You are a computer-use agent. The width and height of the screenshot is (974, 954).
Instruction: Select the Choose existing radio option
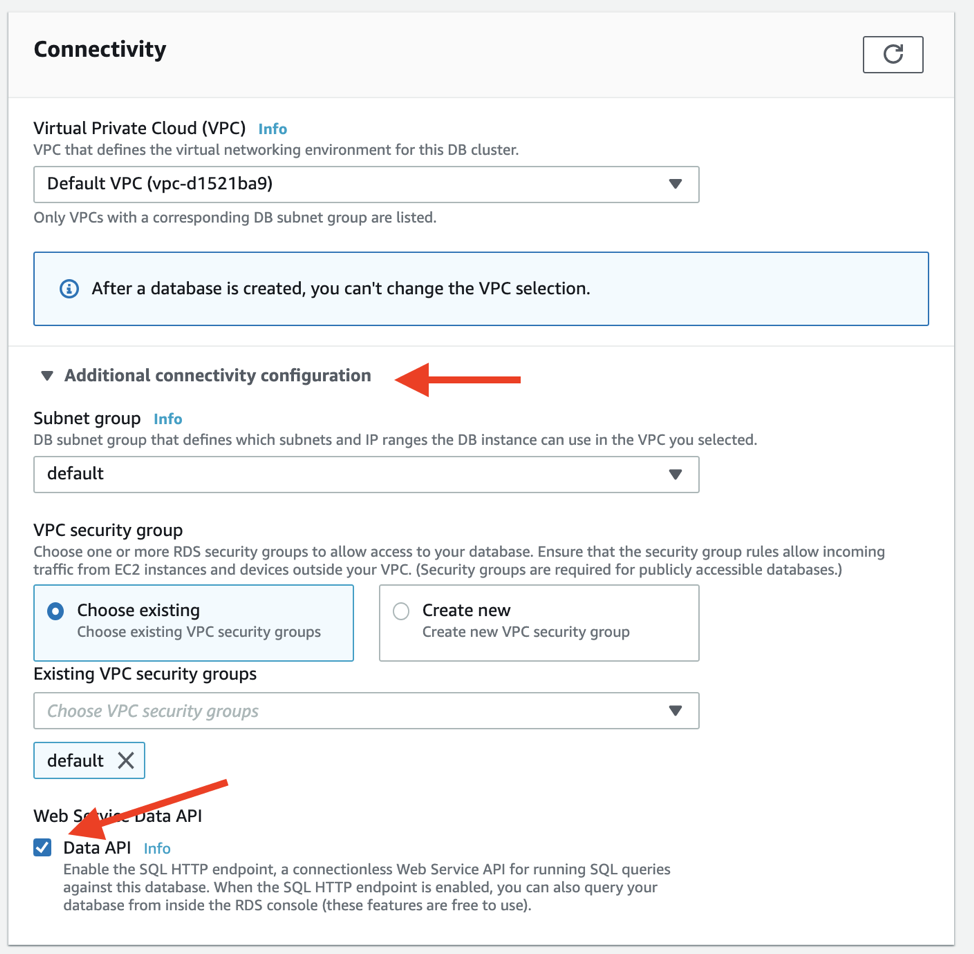click(x=56, y=611)
